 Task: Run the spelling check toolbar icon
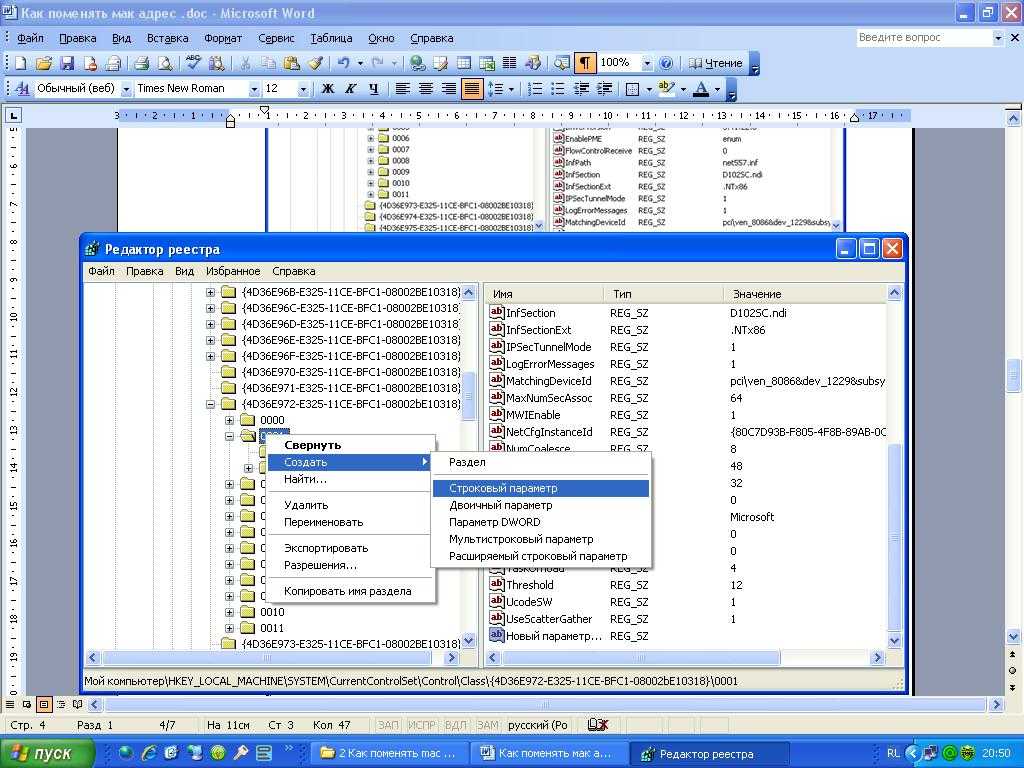[x=193, y=63]
